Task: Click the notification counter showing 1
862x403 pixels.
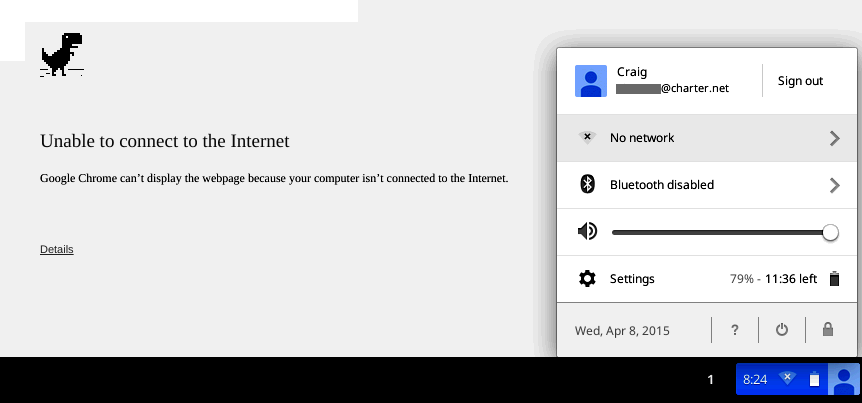Action: 711,380
